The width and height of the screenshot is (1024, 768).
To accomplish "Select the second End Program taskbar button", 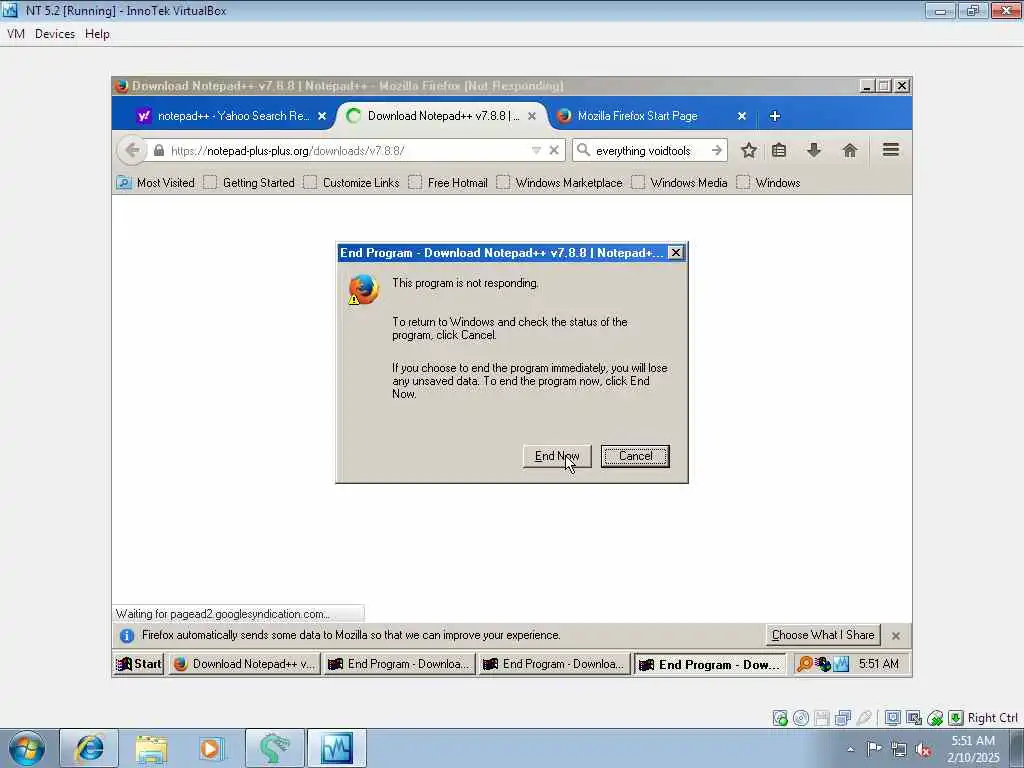I will click(554, 664).
